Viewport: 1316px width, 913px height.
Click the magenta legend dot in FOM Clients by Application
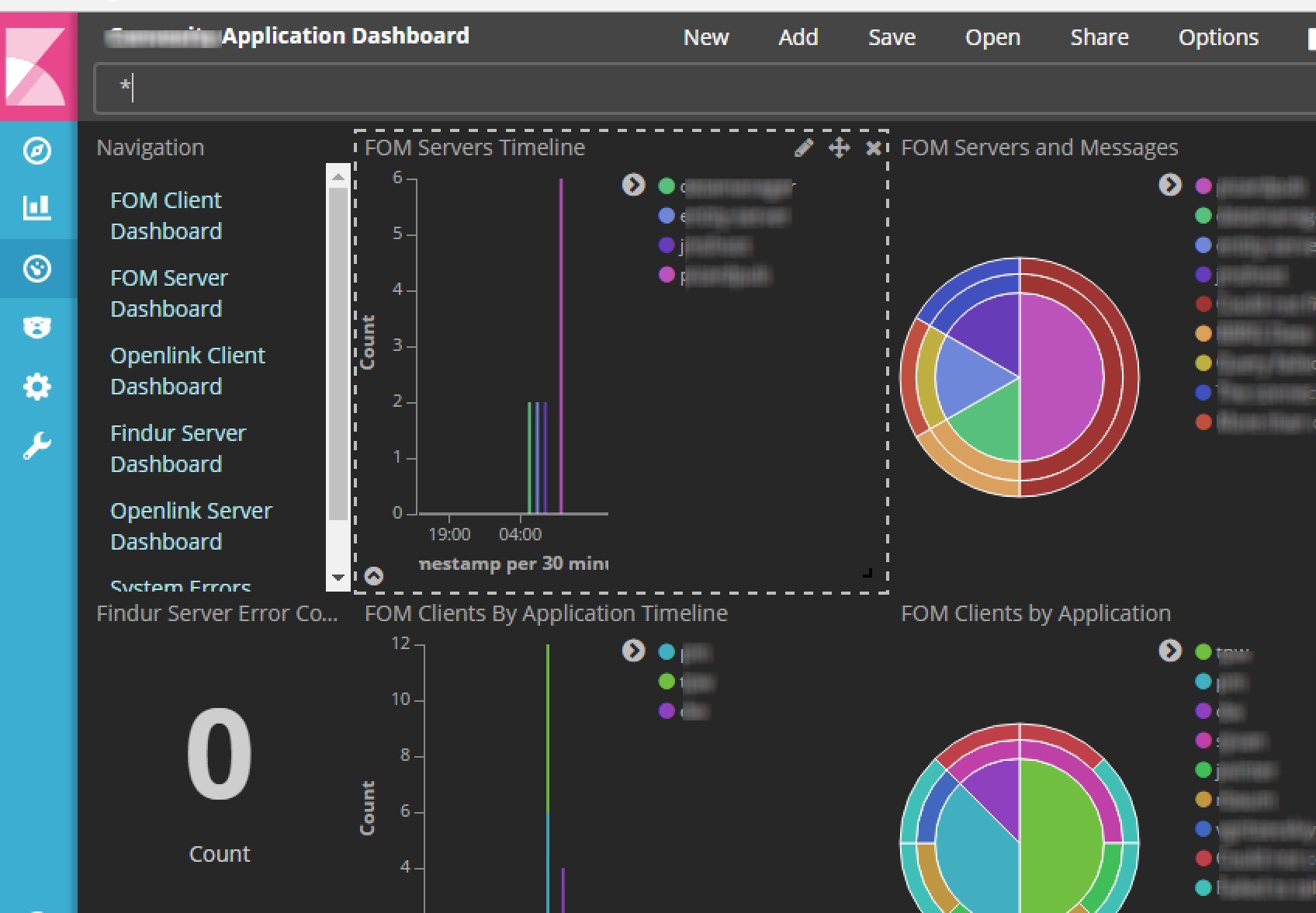pyautogui.click(x=1203, y=740)
